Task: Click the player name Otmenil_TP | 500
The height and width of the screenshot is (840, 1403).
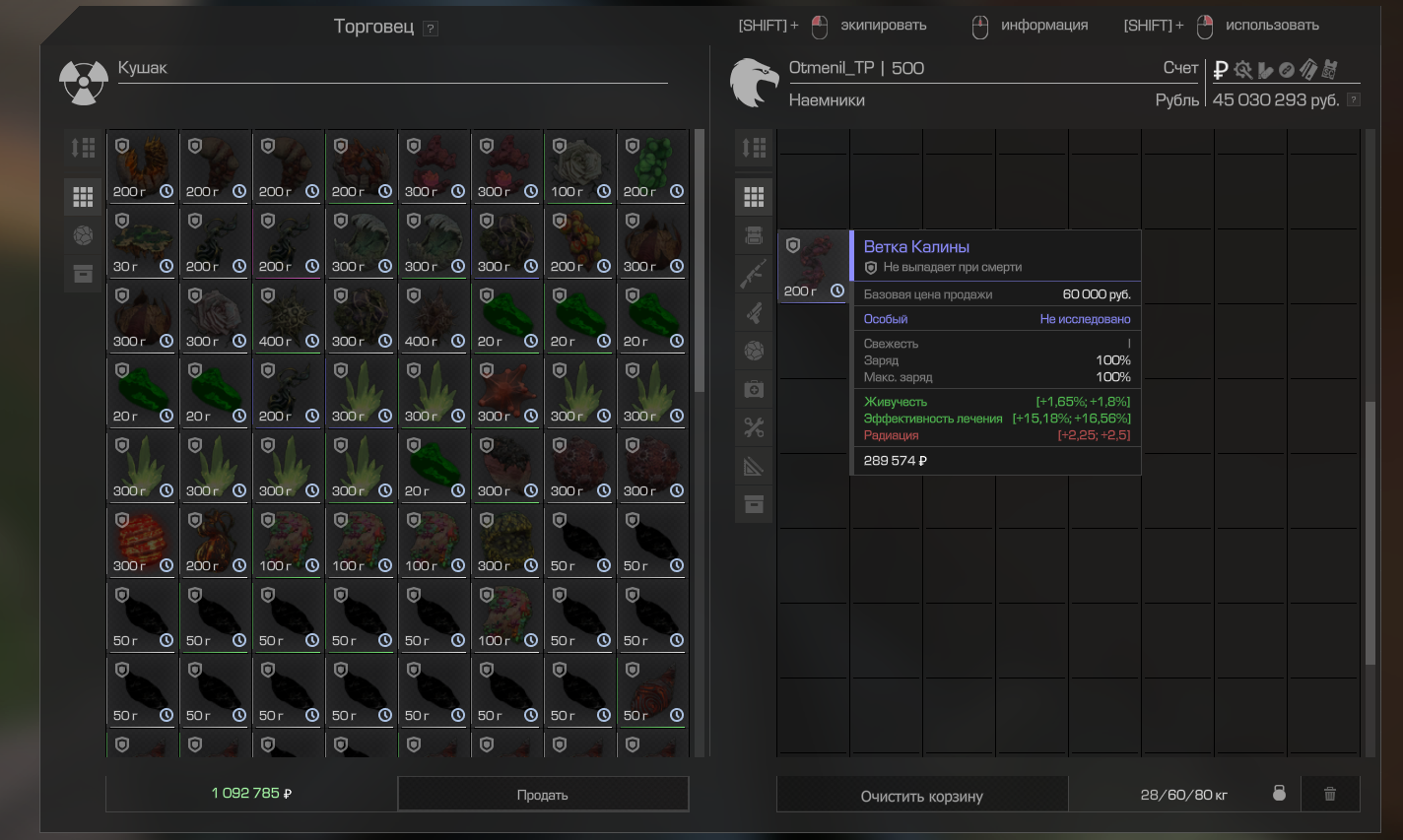Action: (x=856, y=68)
